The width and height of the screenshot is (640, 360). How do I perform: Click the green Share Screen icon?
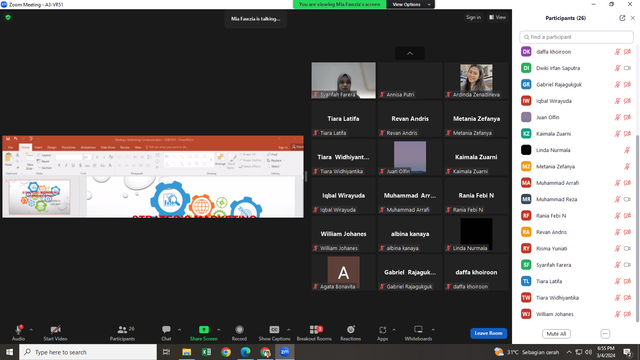204,329
